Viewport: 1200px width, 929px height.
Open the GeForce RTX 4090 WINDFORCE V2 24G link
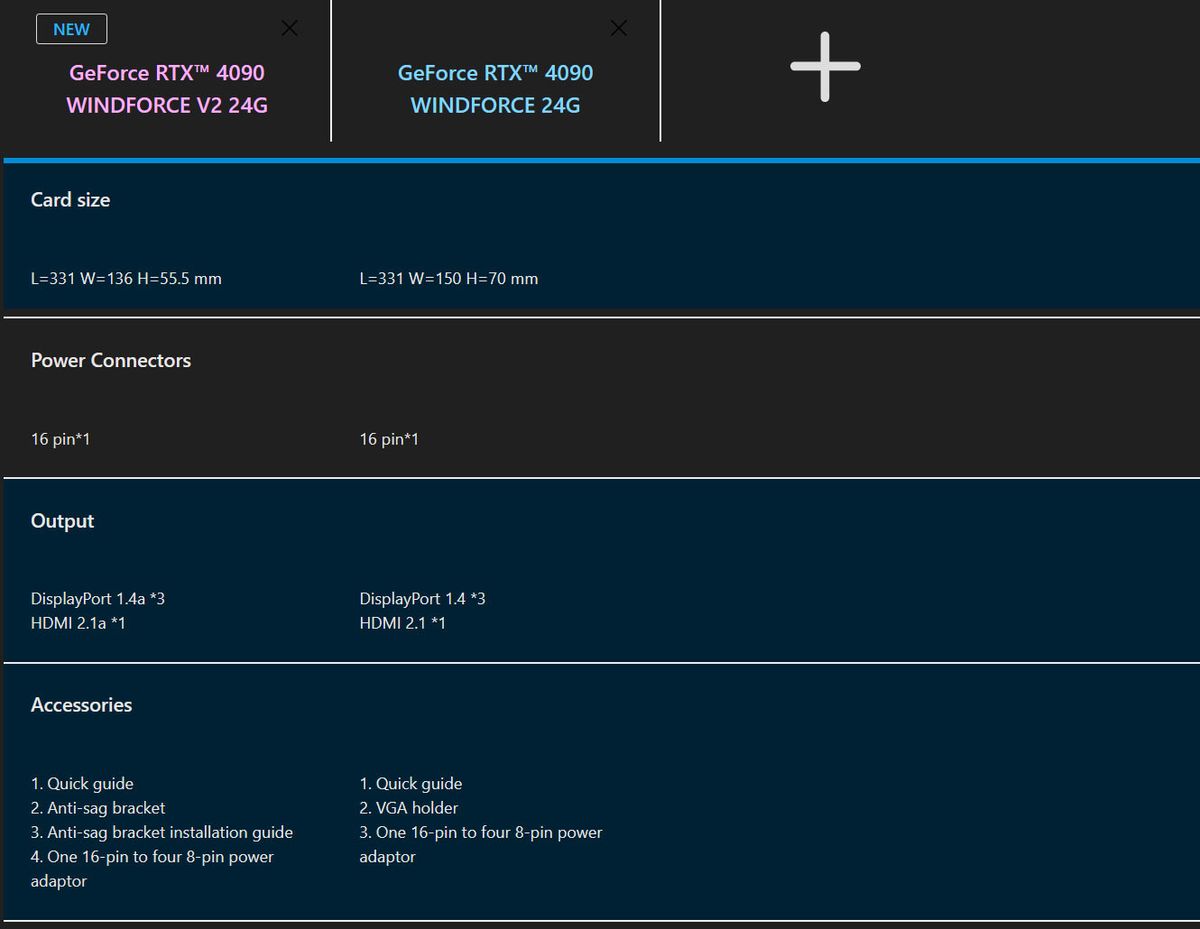click(167, 89)
